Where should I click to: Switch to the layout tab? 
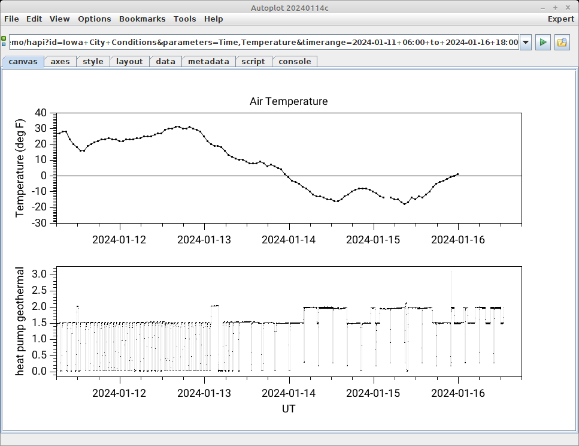[x=129, y=61]
